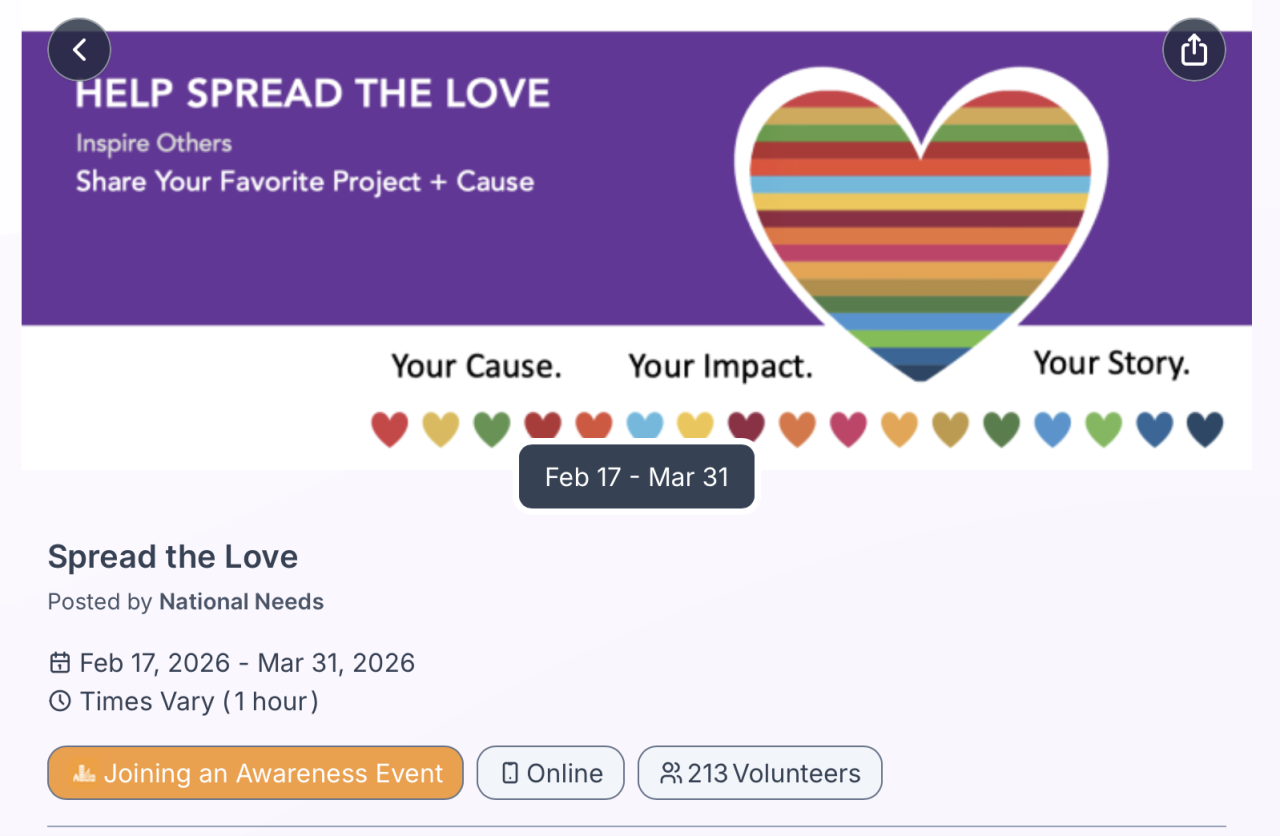The image size is (1280, 836).
Task: Click the phone icon in the Online tag
Action: point(510,773)
